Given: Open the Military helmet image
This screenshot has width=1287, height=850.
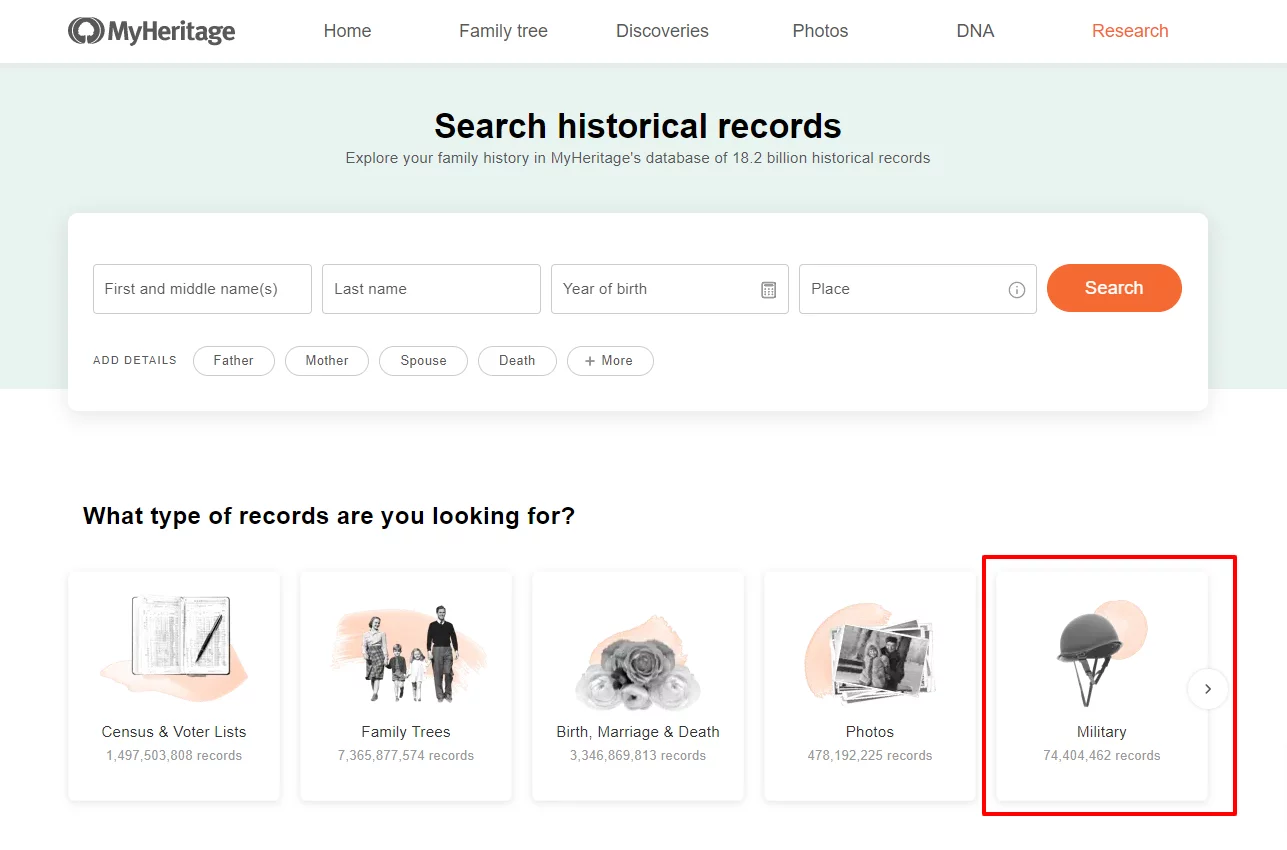Looking at the screenshot, I should (1100, 652).
